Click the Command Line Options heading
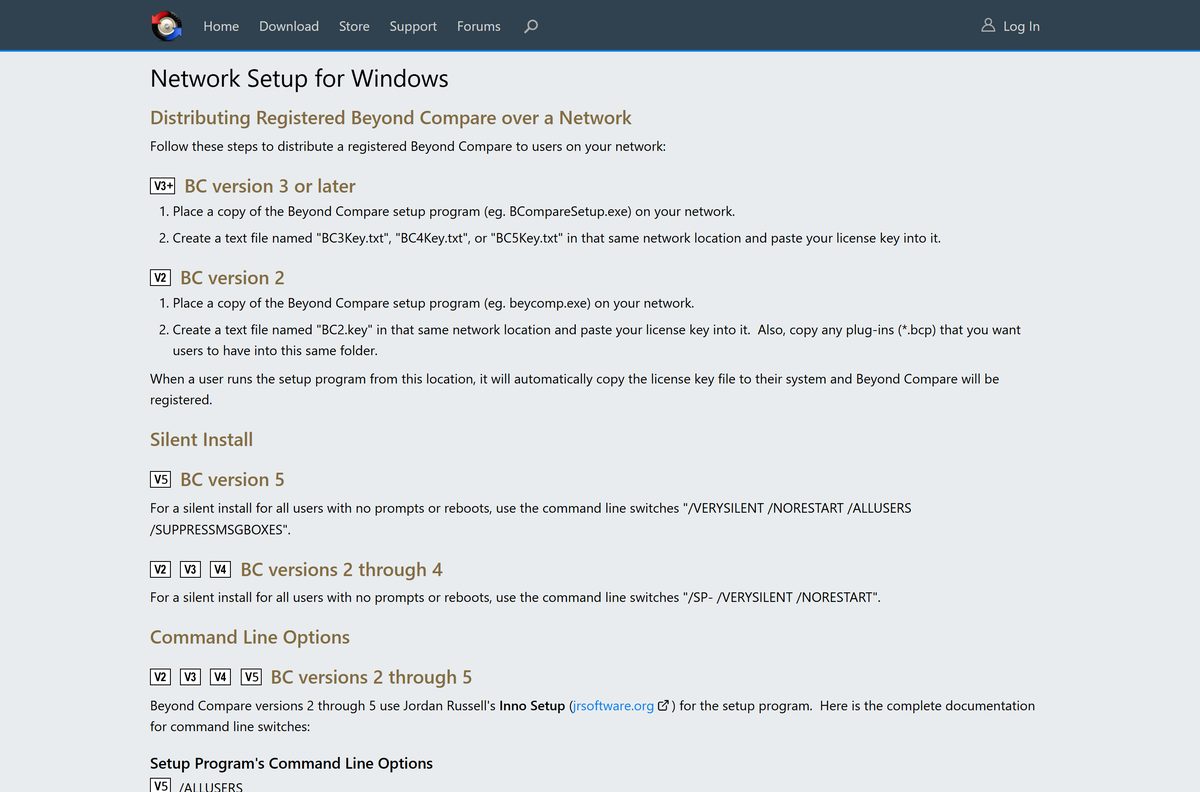The height and width of the screenshot is (792, 1200). pyautogui.click(x=250, y=638)
